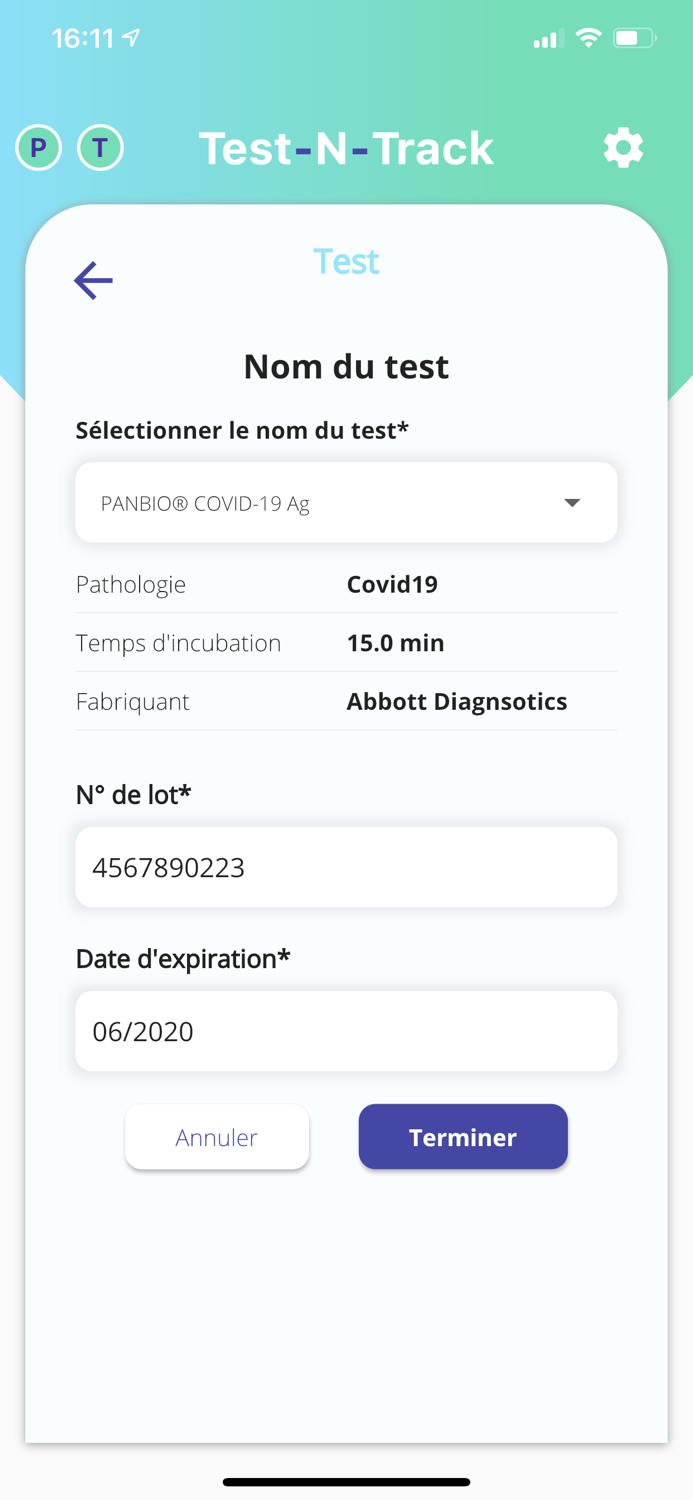Tap the Date d'expiration field
Viewport: 693px width, 1500px height.
(x=346, y=1031)
